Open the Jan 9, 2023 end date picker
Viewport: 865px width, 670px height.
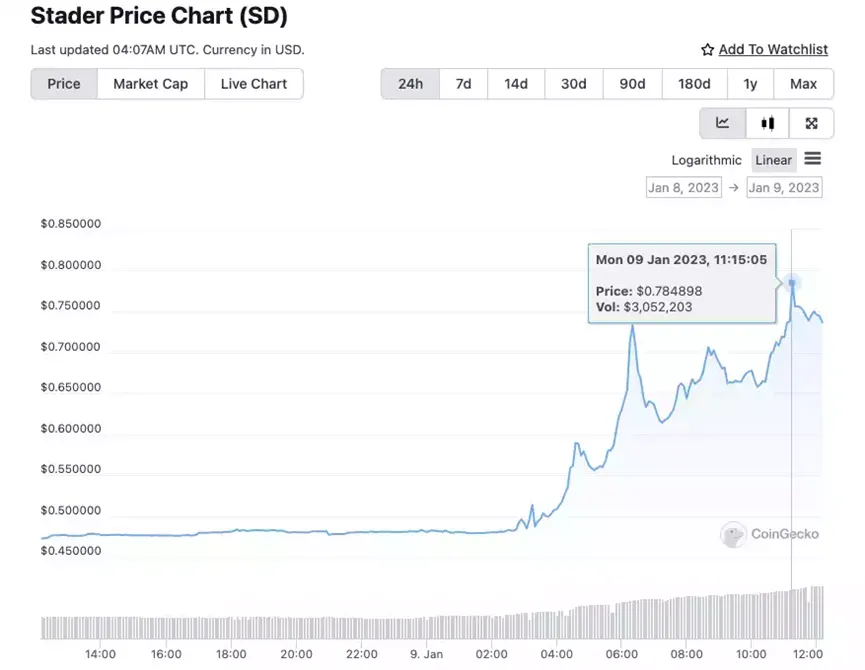784,187
